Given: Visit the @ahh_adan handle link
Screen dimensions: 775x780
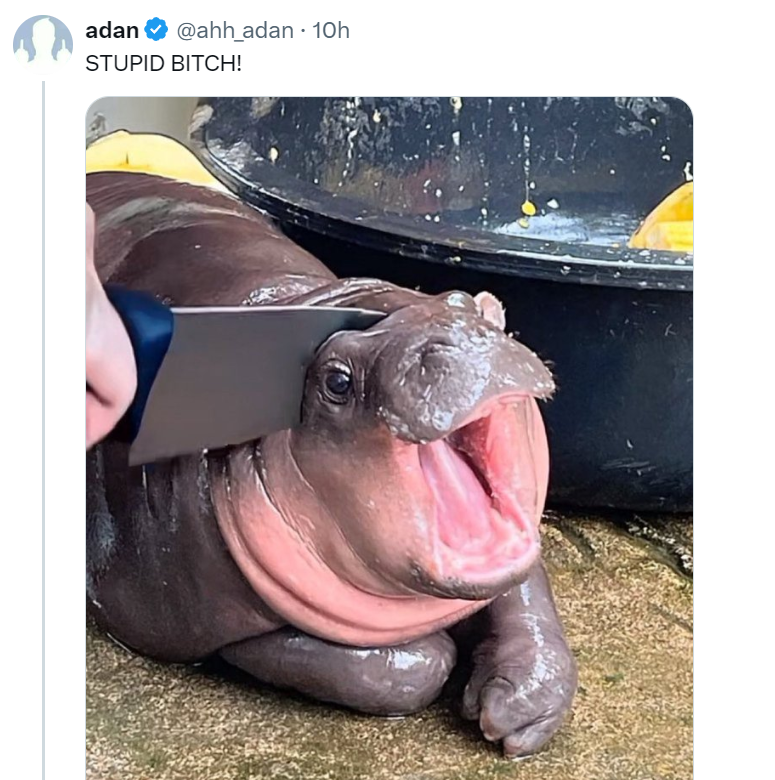Looking at the screenshot, I should point(235,30).
